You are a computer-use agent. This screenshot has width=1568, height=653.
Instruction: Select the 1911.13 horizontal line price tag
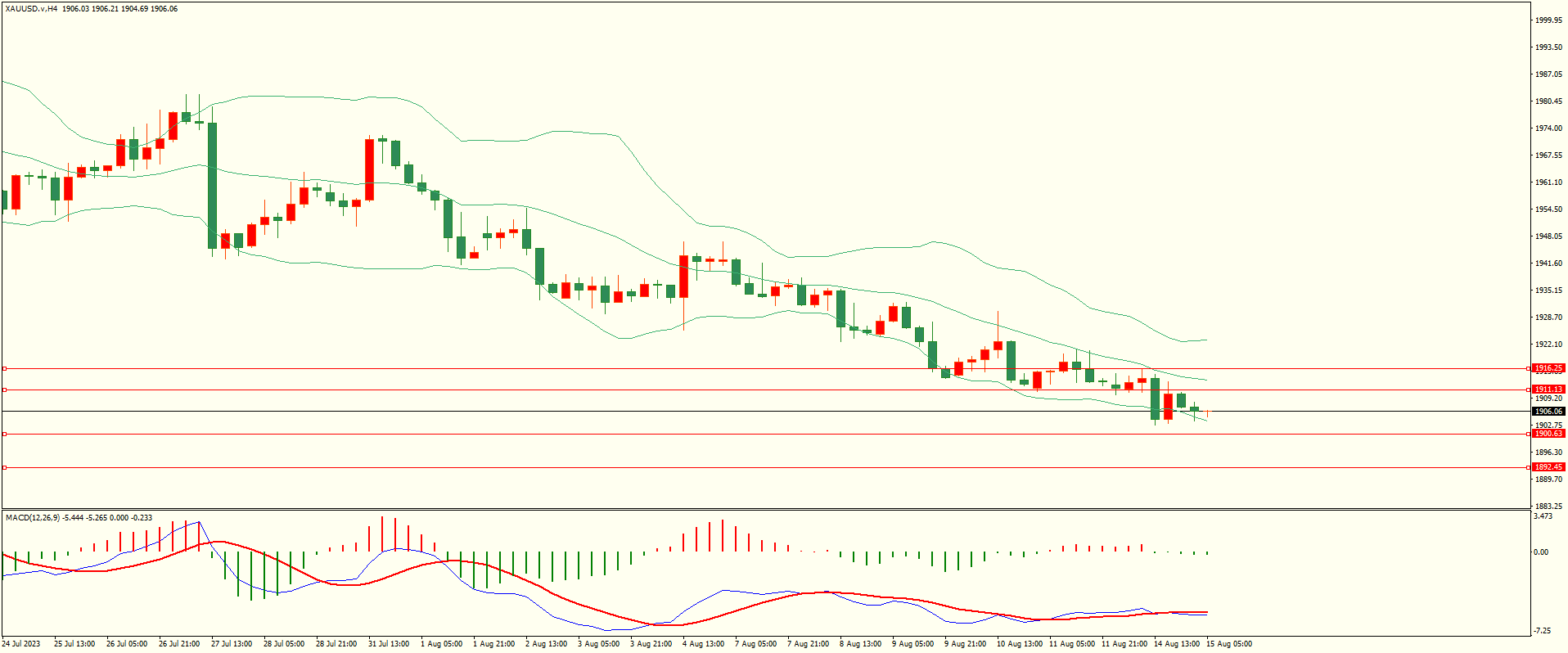(1548, 390)
